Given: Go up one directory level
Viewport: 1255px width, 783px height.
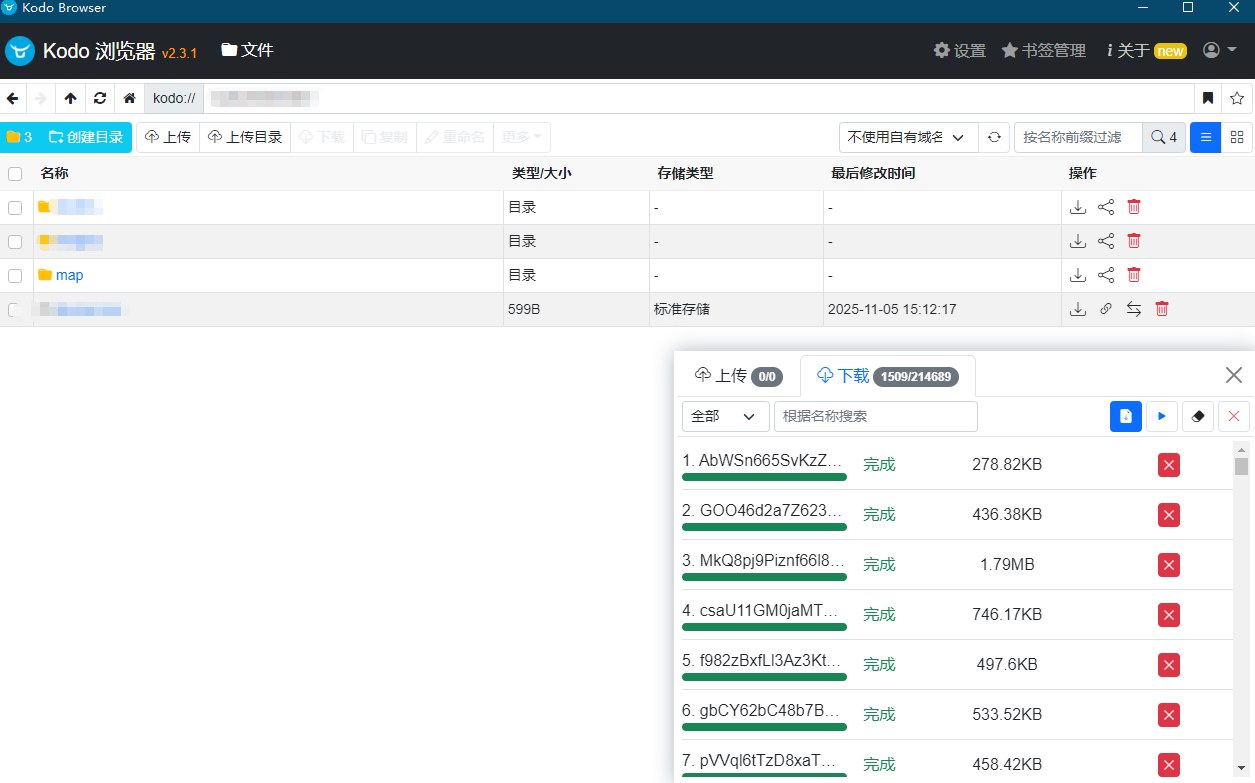Looking at the screenshot, I should 70,98.
